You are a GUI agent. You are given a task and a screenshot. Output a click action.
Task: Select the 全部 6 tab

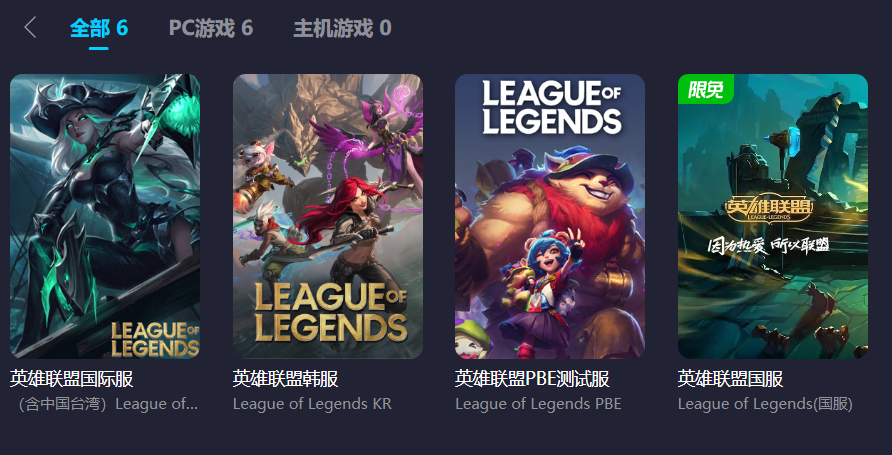[99, 28]
